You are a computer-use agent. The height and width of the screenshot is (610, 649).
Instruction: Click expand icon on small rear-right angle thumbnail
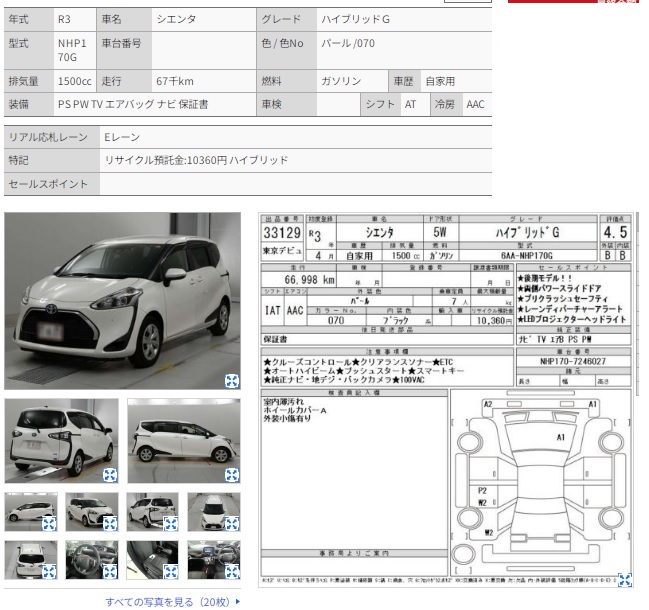[x=171, y=524]
